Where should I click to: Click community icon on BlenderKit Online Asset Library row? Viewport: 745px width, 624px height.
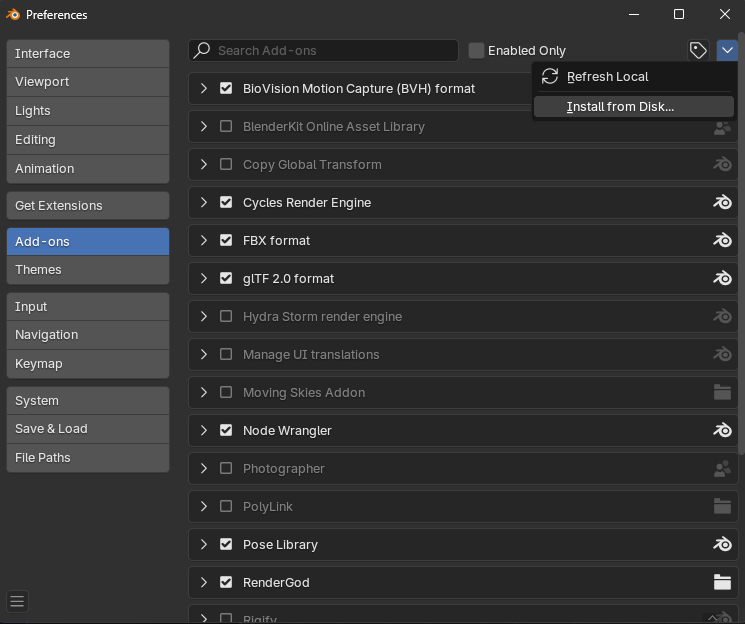[722, 127]
